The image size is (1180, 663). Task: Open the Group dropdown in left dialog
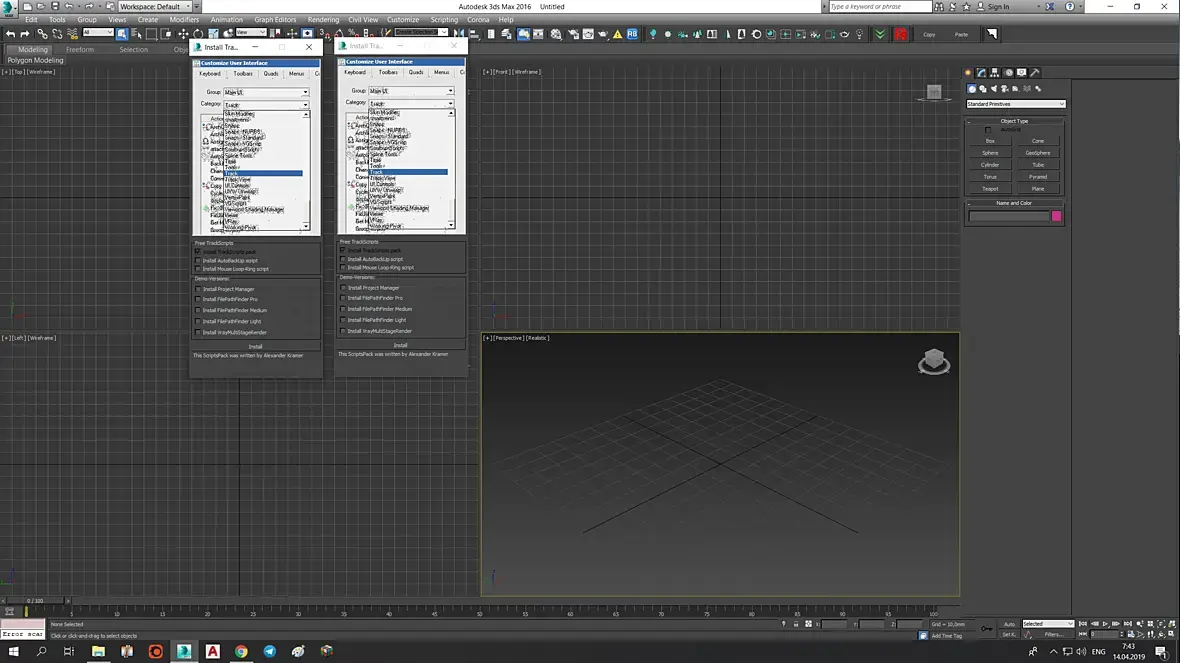pyautogui.click(x=266, y=92)
